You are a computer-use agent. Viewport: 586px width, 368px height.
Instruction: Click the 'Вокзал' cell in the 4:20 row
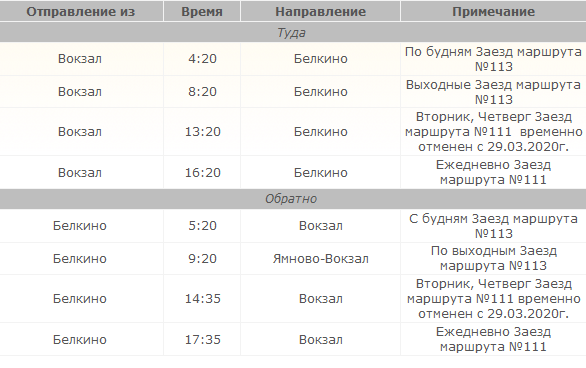point(80,59)
